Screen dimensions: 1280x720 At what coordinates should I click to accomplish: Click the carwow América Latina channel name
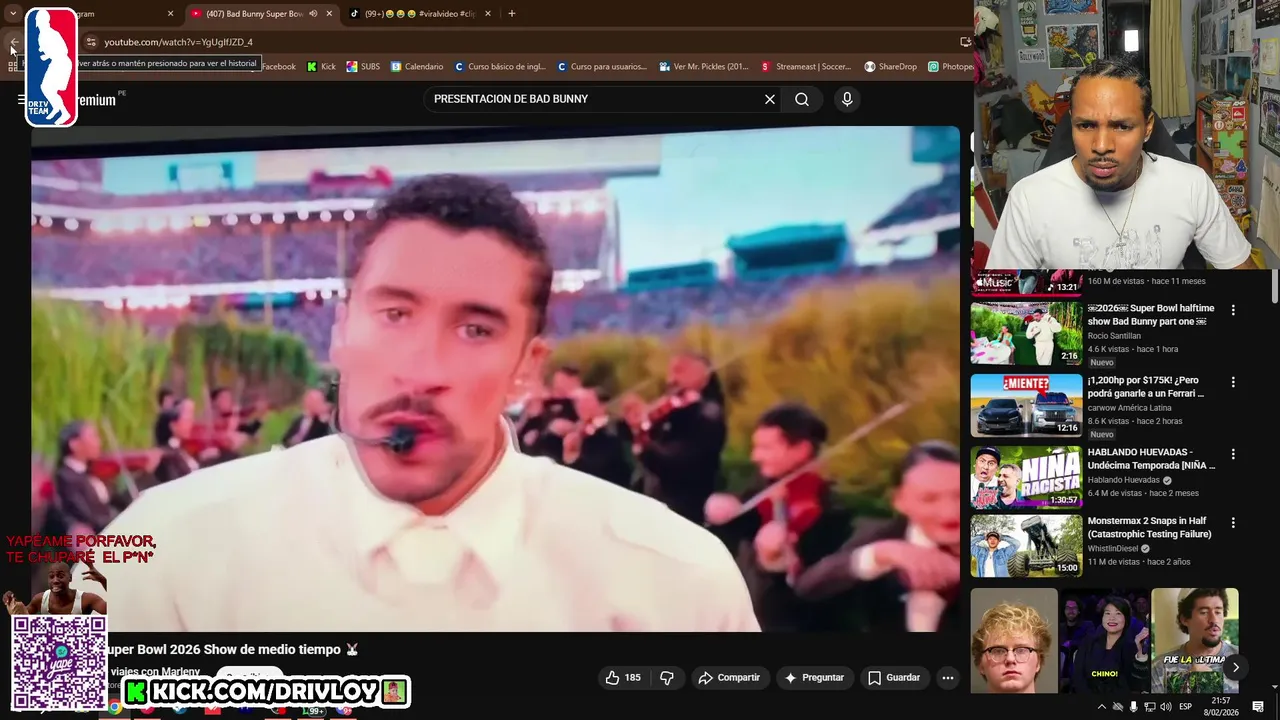1130,408
